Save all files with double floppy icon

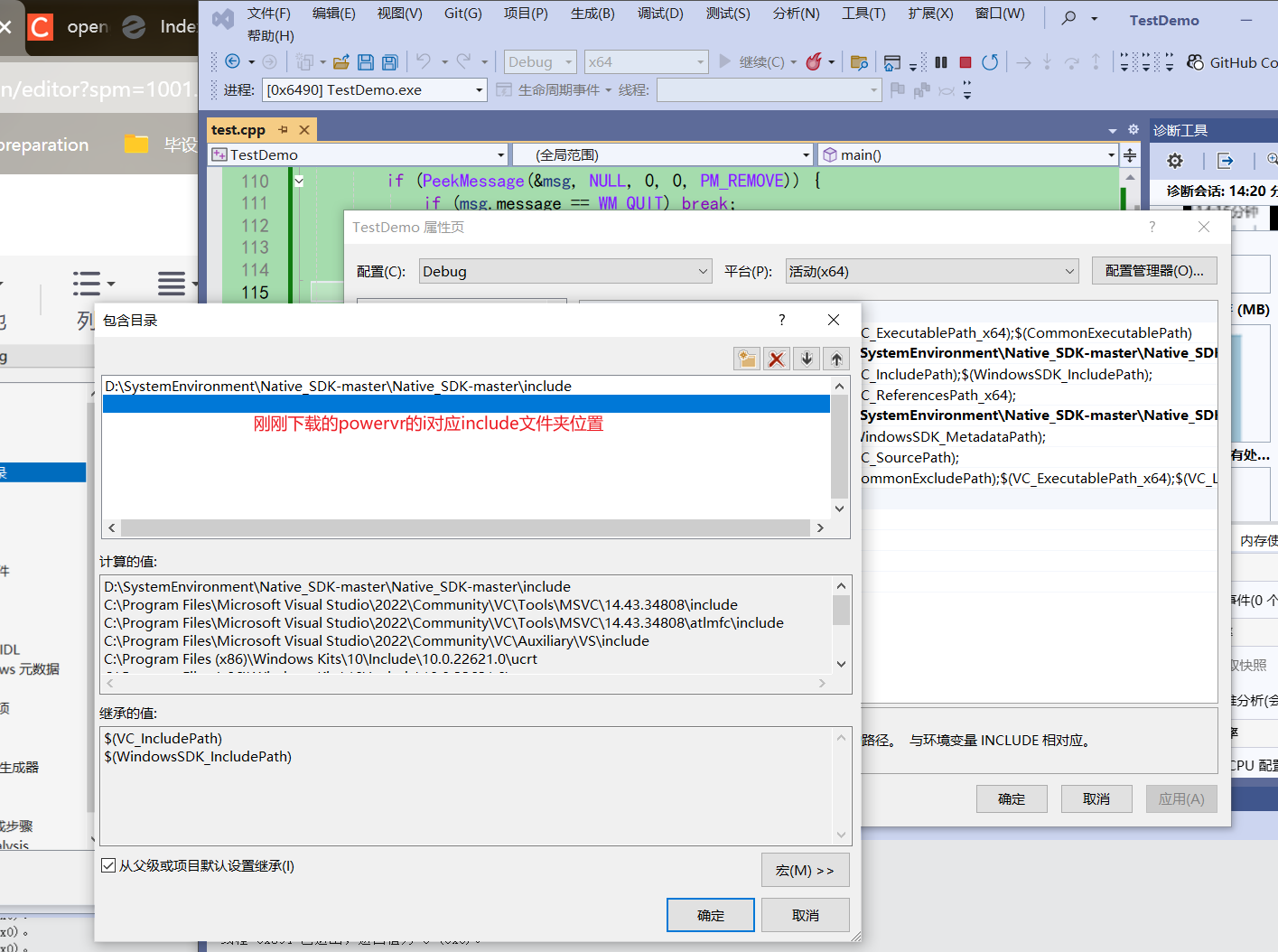point(390,61)
